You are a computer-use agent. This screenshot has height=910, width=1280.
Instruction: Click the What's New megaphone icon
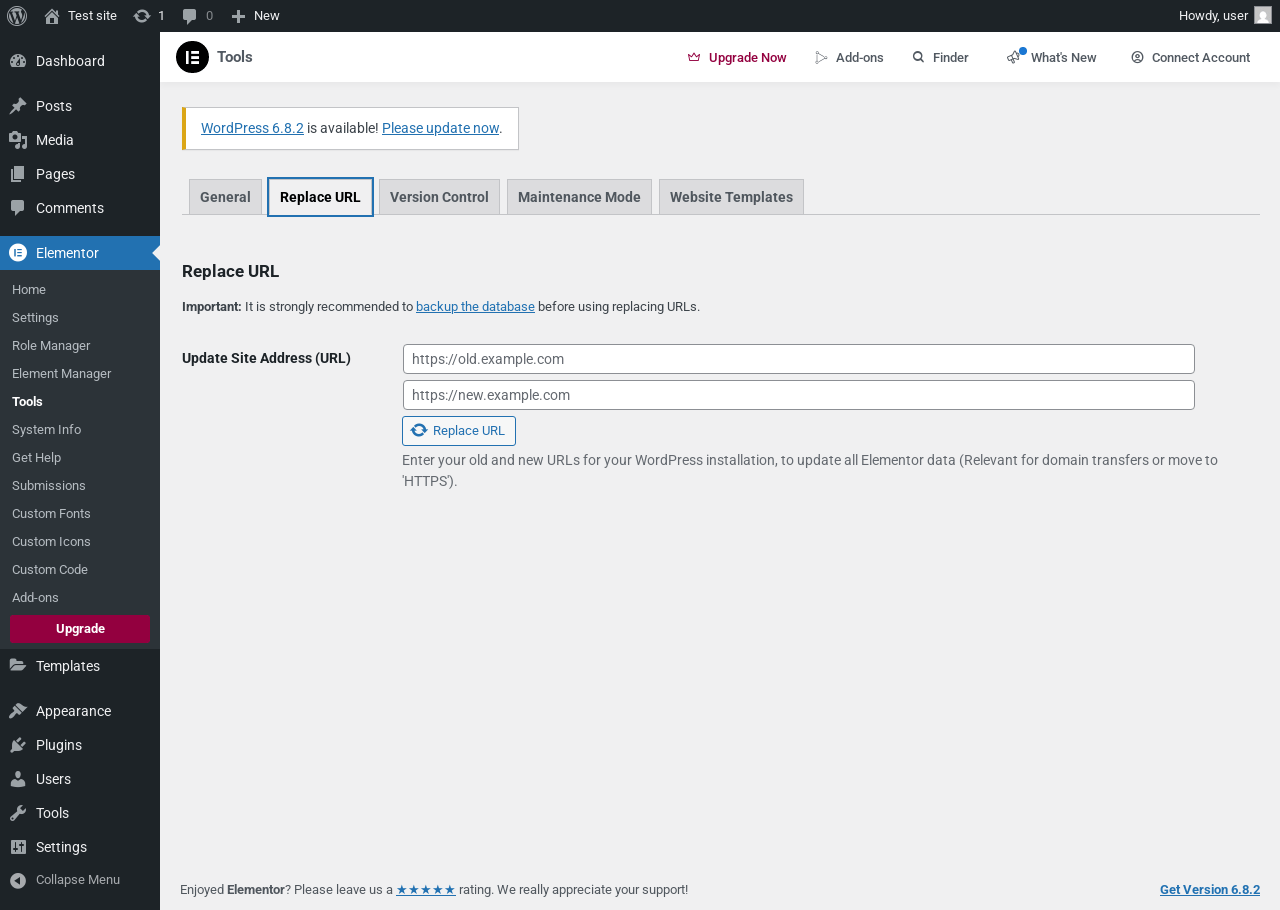tap(1015, 57)
